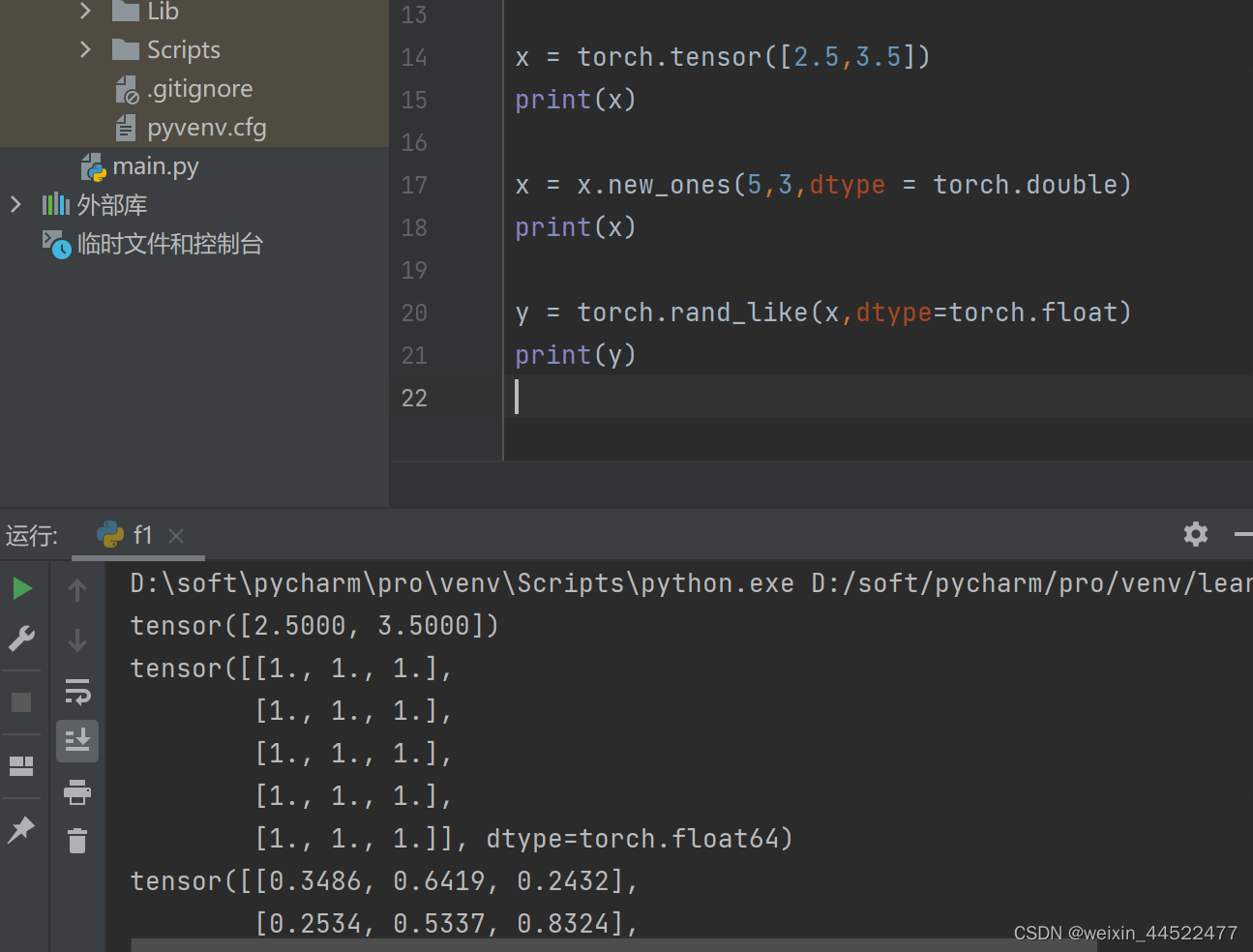Pin the run tab
The height and width of the screenshot is (952, 1253).
tap(21, 829)
